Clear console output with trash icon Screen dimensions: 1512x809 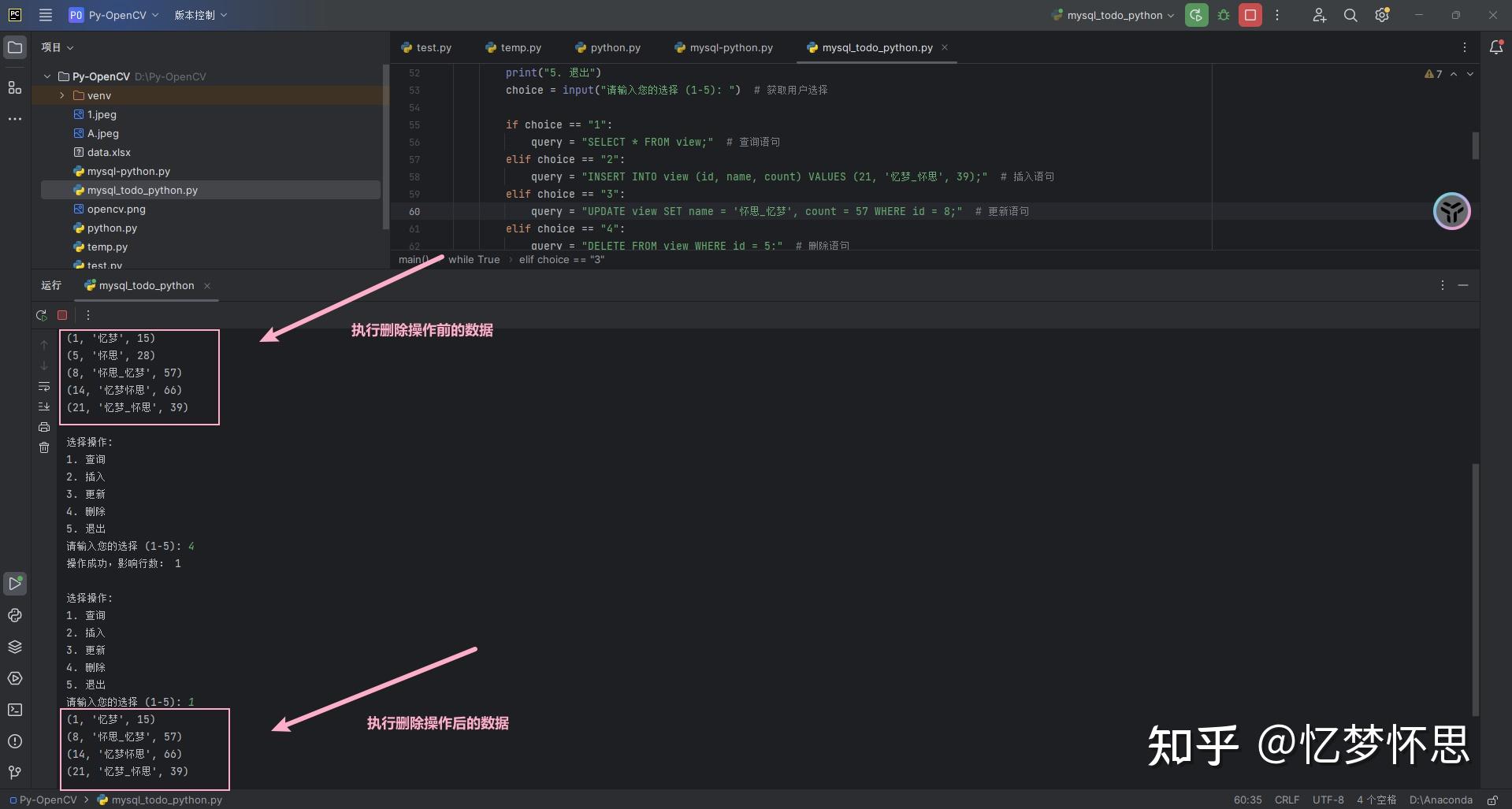[44, 447]
